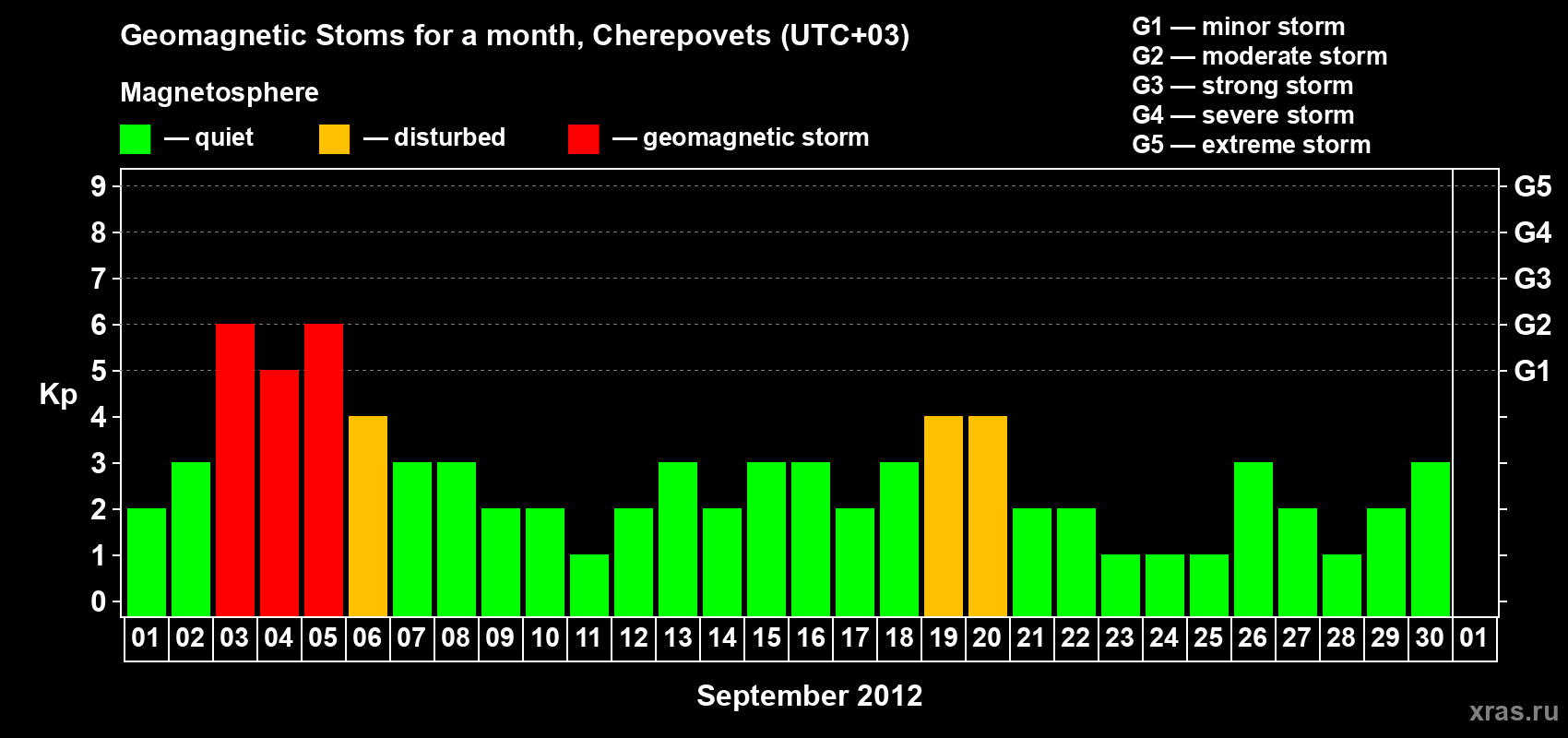
Task: Click the date cell '22' on the axis
Action: [x=1075, y=638]
